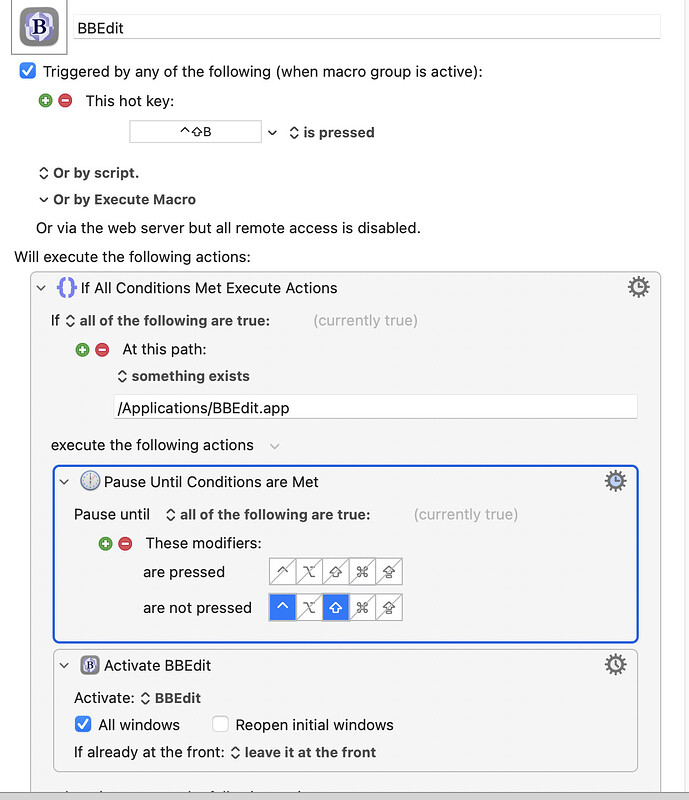
Task: Select the Shift modifier in are pressed row
Action: (x=334, y=571)
